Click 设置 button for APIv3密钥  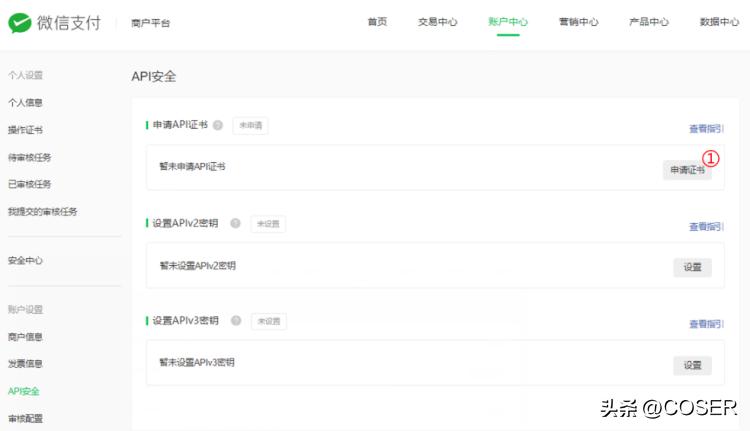coord(693,365)
